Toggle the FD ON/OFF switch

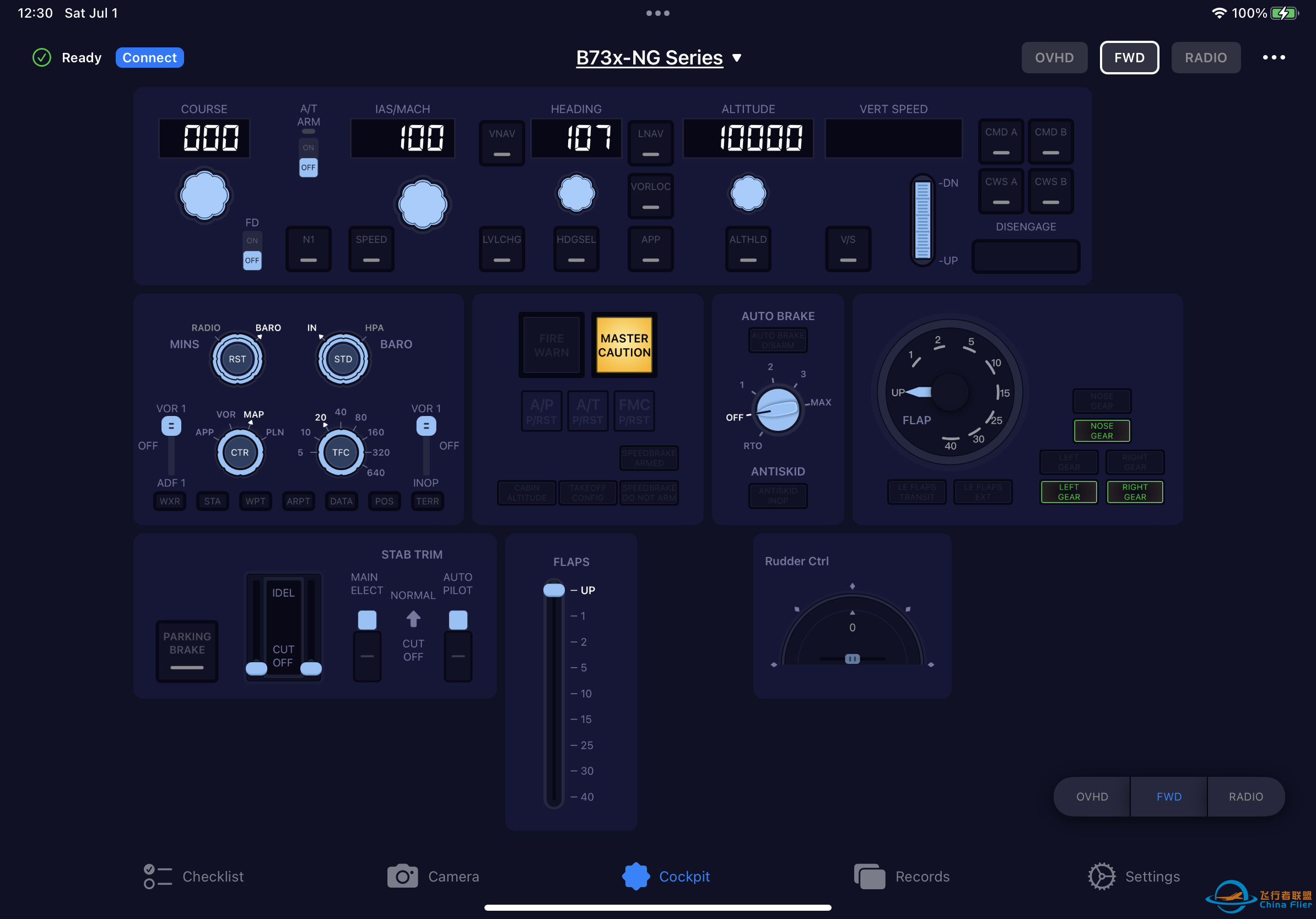[252, 250]
